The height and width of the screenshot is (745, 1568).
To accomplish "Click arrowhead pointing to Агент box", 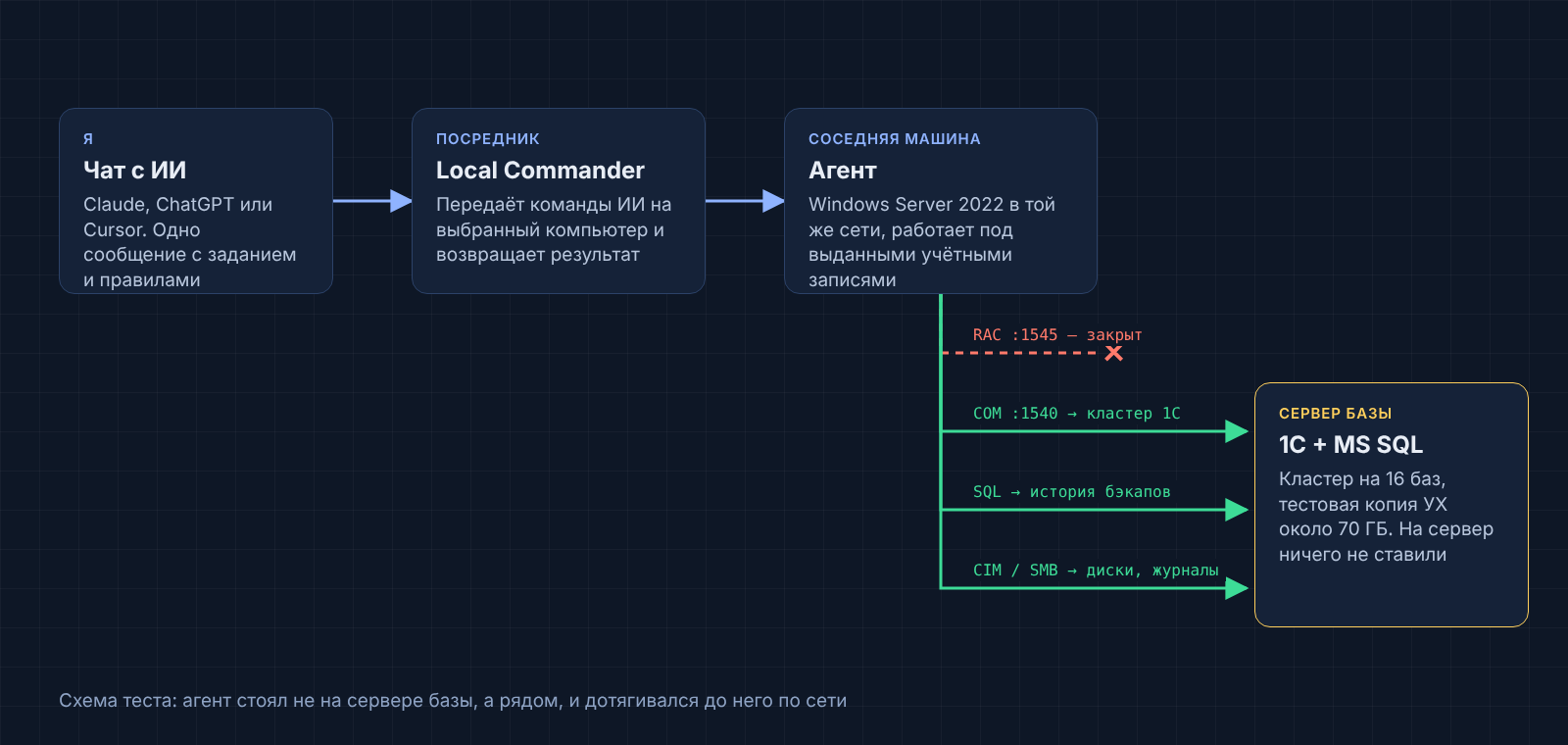I will click(x=773, y=201).
